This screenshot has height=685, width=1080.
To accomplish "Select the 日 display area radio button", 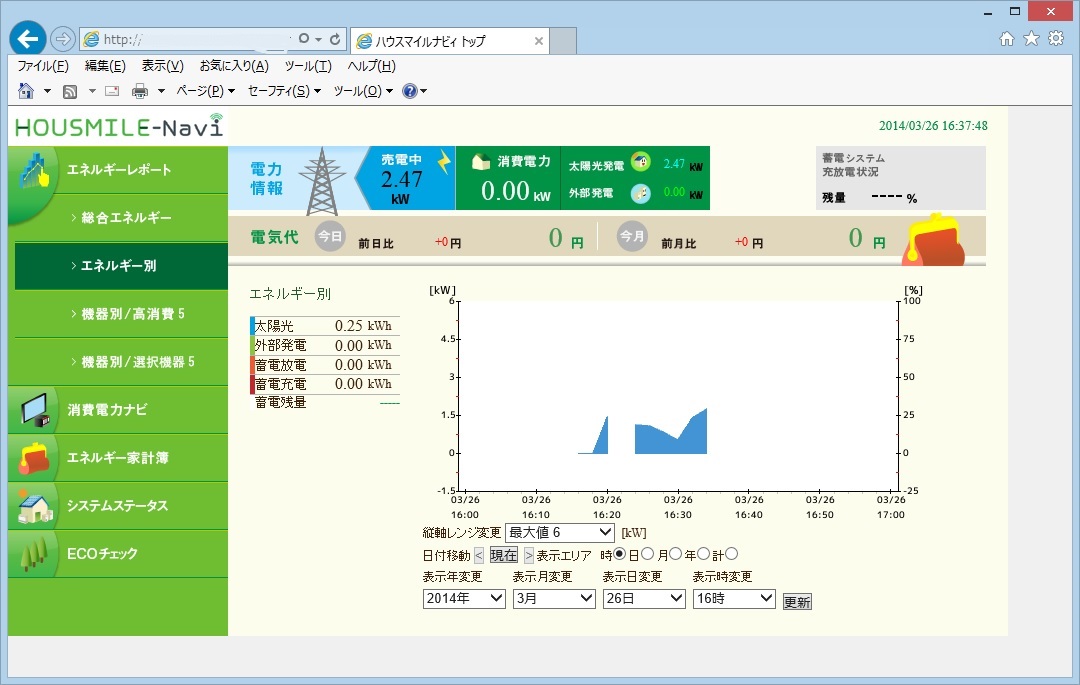I will [647, 554].
